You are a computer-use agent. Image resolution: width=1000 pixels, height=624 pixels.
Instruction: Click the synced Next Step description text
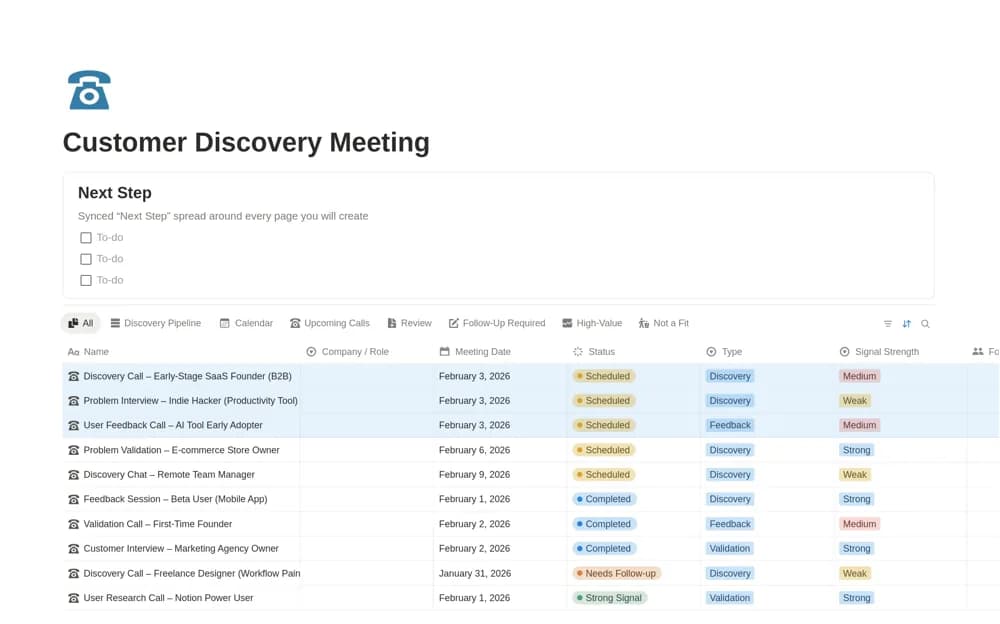pos(223,216)
